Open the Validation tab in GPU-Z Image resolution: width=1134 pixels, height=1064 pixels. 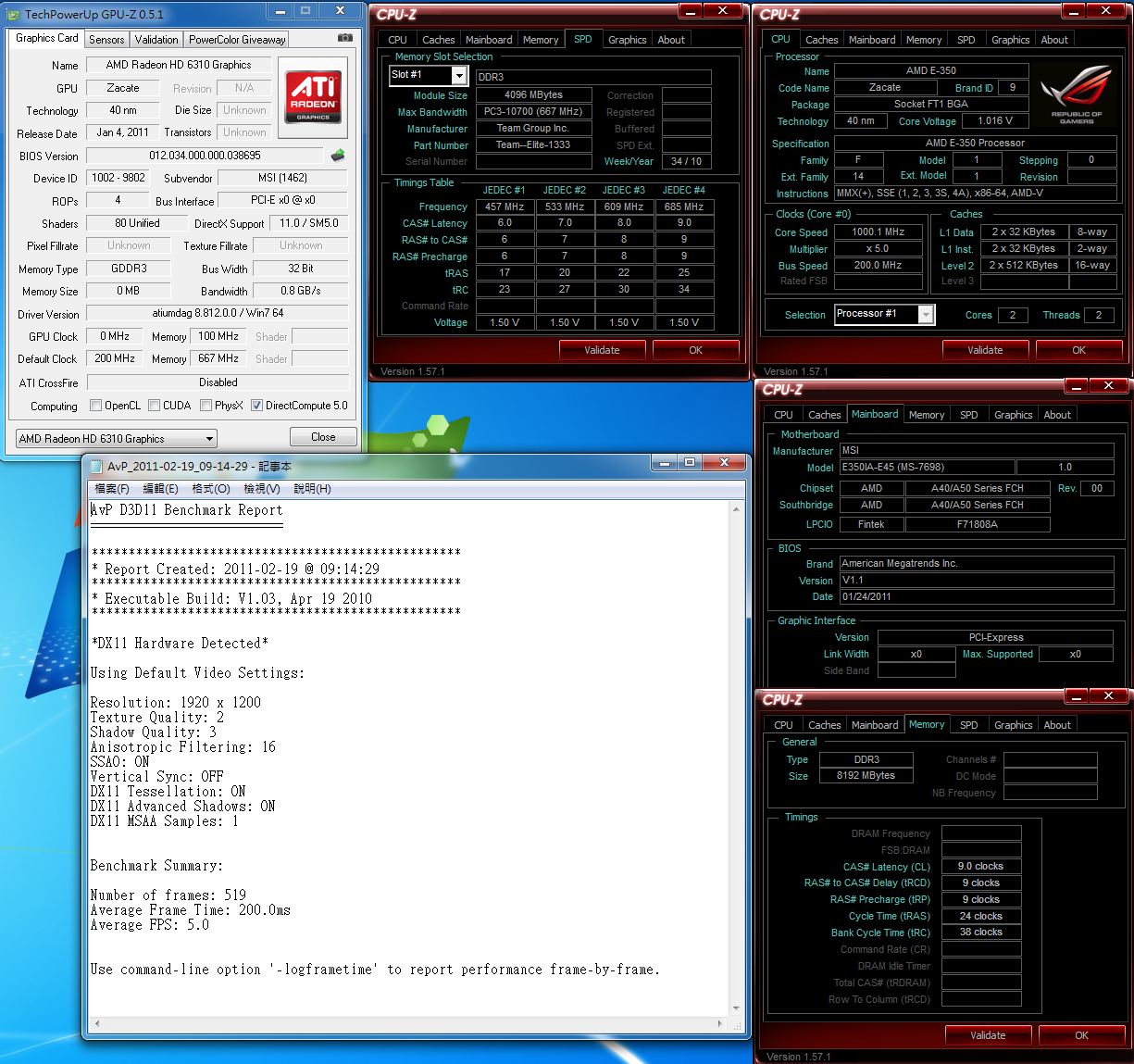point(156,40)
